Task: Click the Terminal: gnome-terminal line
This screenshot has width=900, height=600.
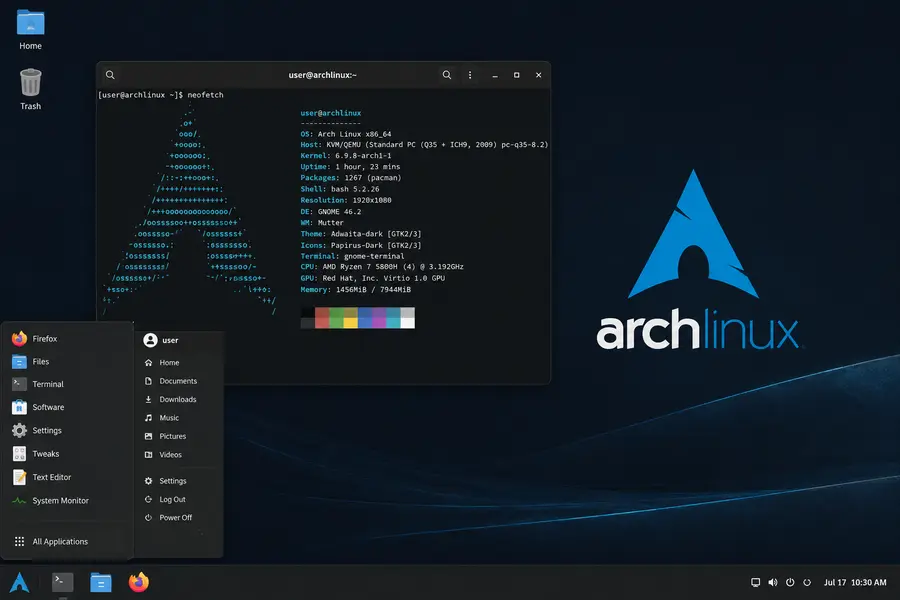Action: click(x=352, y=257)
